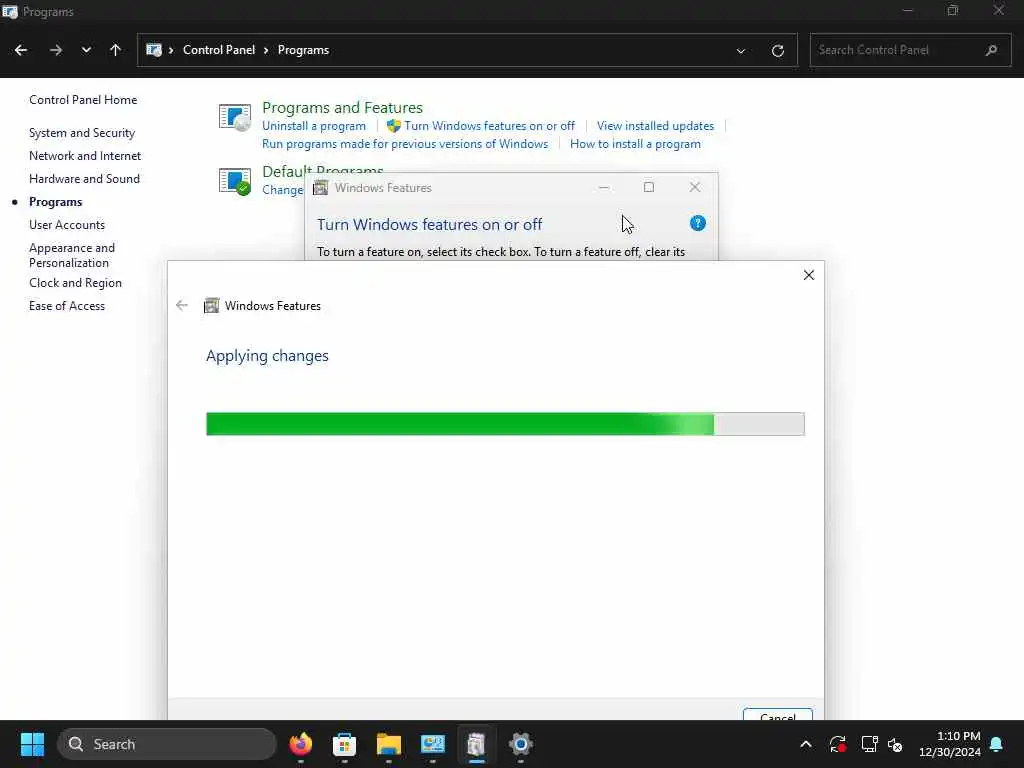Open Appearance and Personalization category
Screen dimensions: 1024x768
(x=72, y=255)
